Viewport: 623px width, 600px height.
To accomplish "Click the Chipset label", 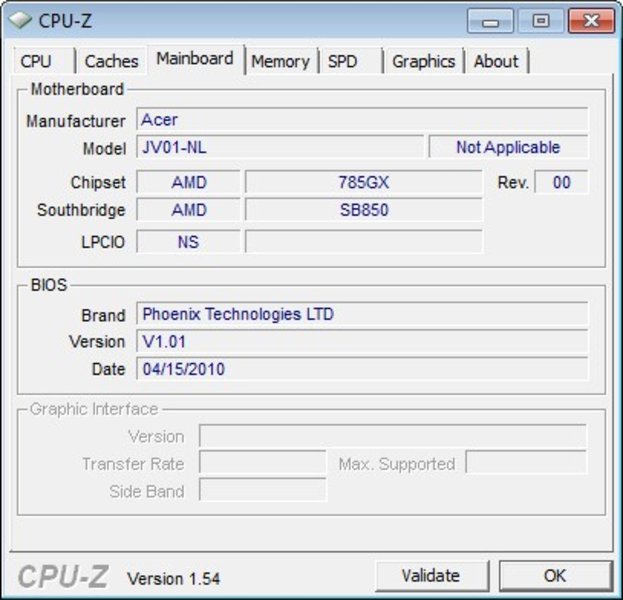I will coord(98,183).
